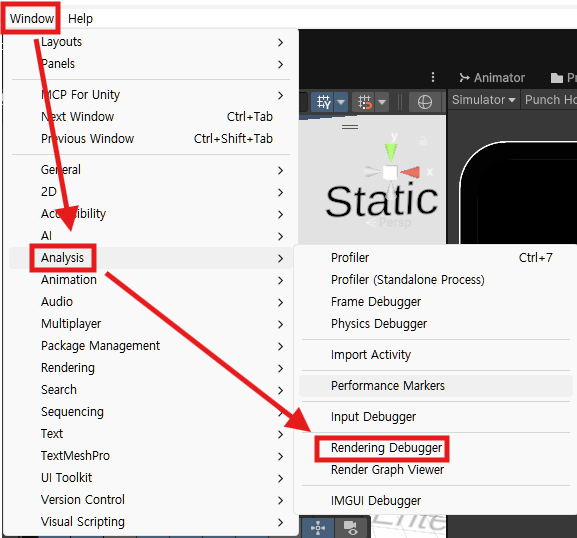Select Previous Window menu entry
The height and width of the screenshot is (538, 577).
(151, 139)
